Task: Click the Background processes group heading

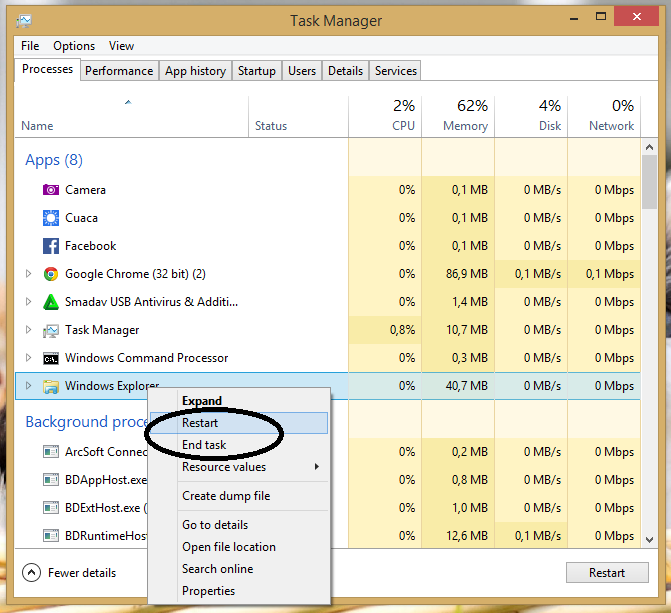Action: pos(86,422)
